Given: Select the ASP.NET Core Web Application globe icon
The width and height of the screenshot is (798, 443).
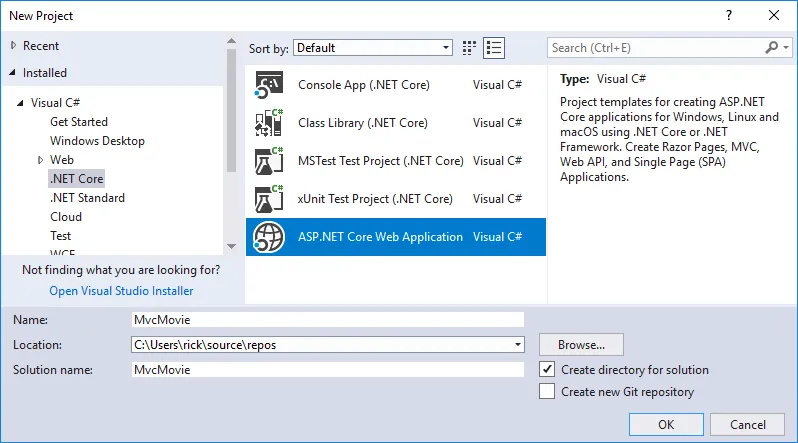Looking at the screenshot, I should [x=269, y=237].
